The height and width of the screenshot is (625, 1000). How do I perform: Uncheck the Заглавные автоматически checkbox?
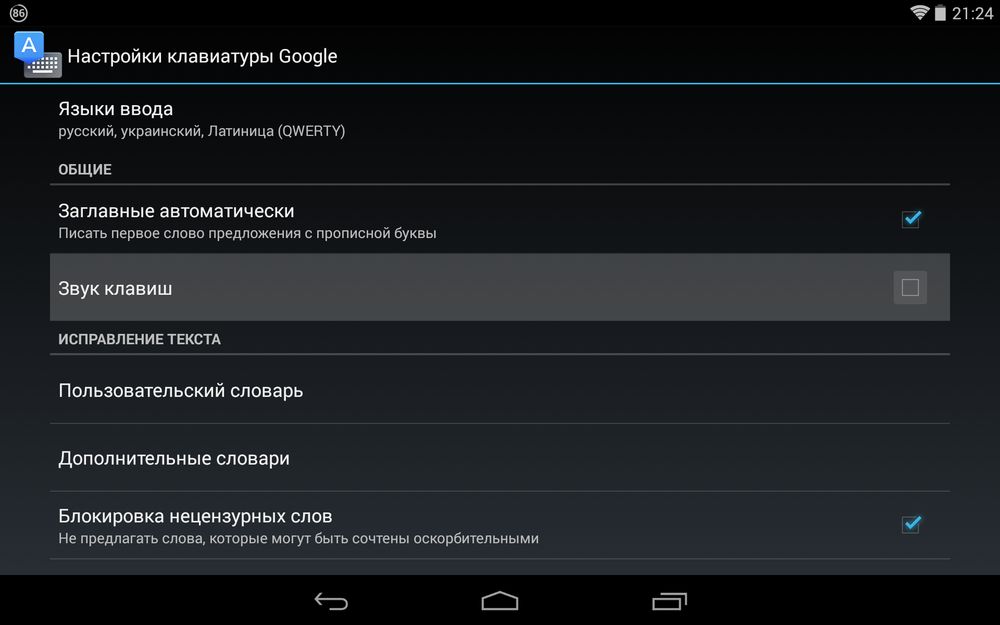coord(911,219)
